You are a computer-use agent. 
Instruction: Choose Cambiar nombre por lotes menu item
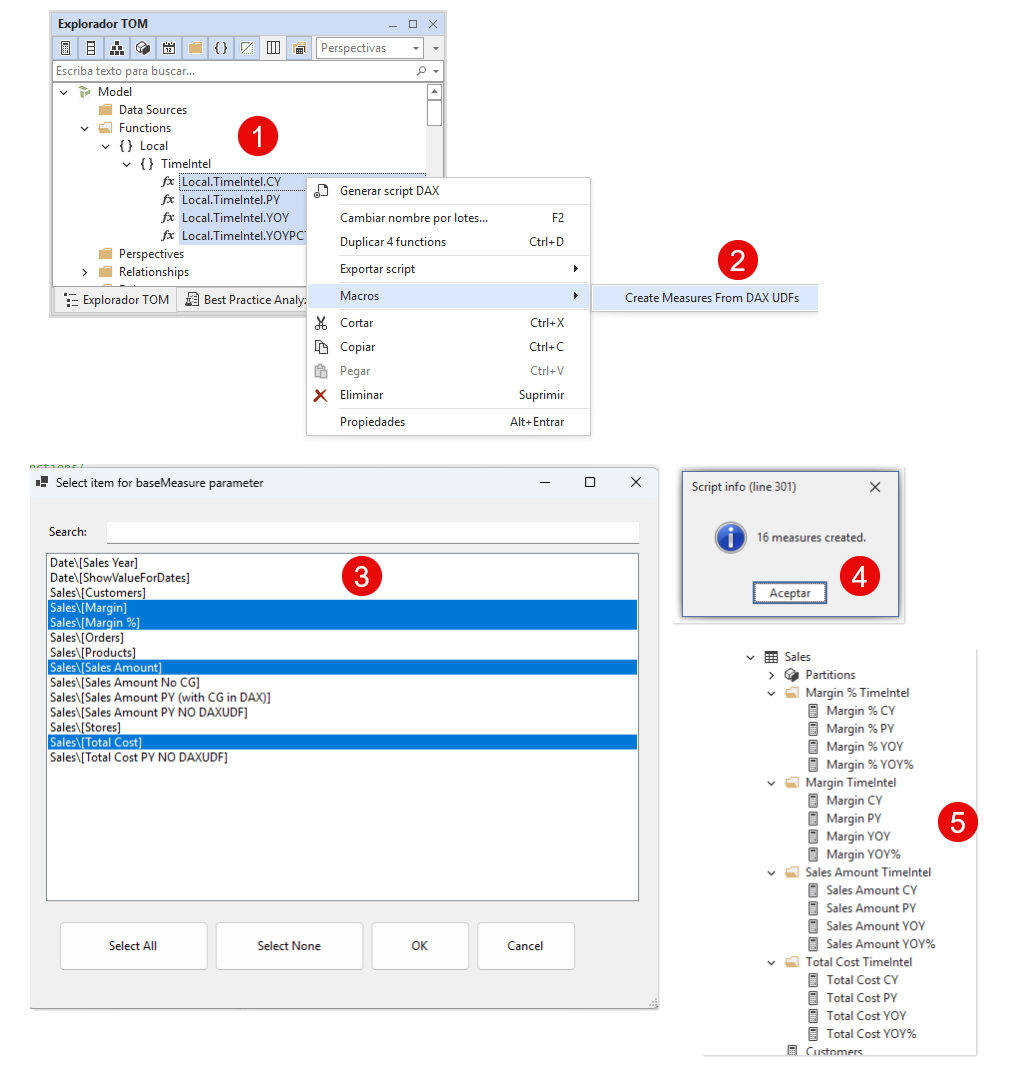tap(448, 218)
